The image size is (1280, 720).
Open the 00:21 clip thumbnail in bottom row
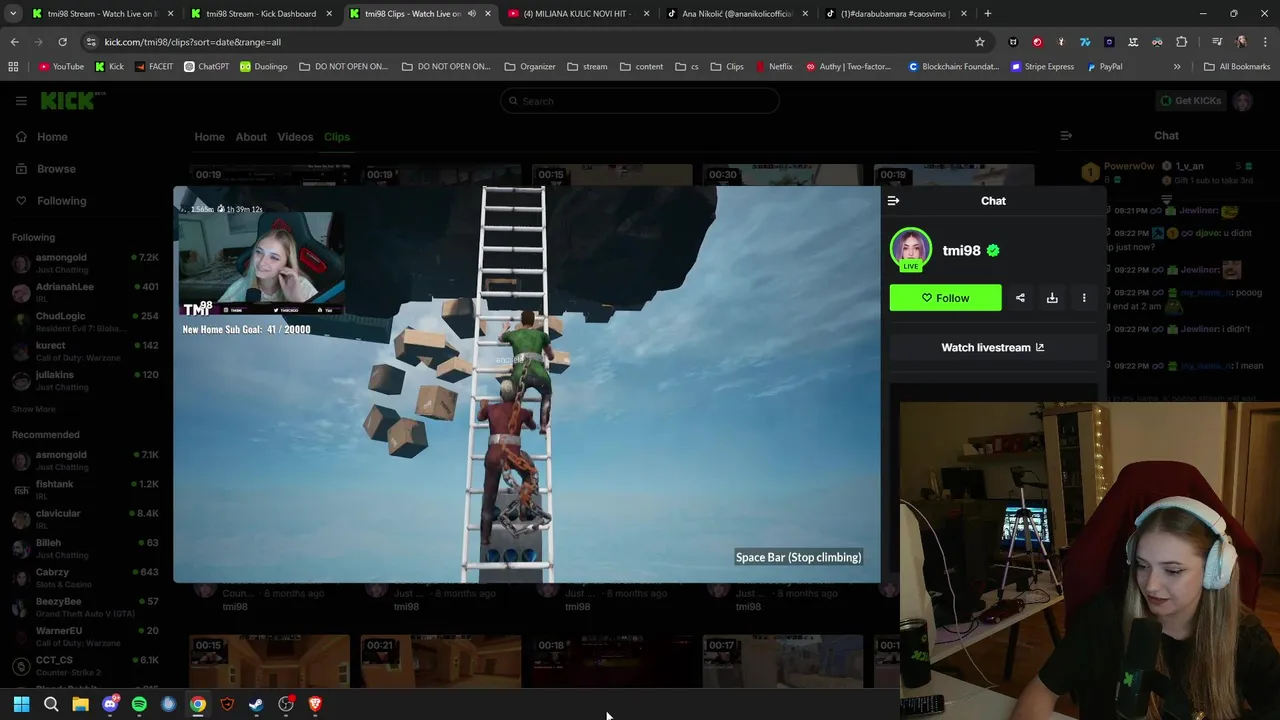coord(441,661)
